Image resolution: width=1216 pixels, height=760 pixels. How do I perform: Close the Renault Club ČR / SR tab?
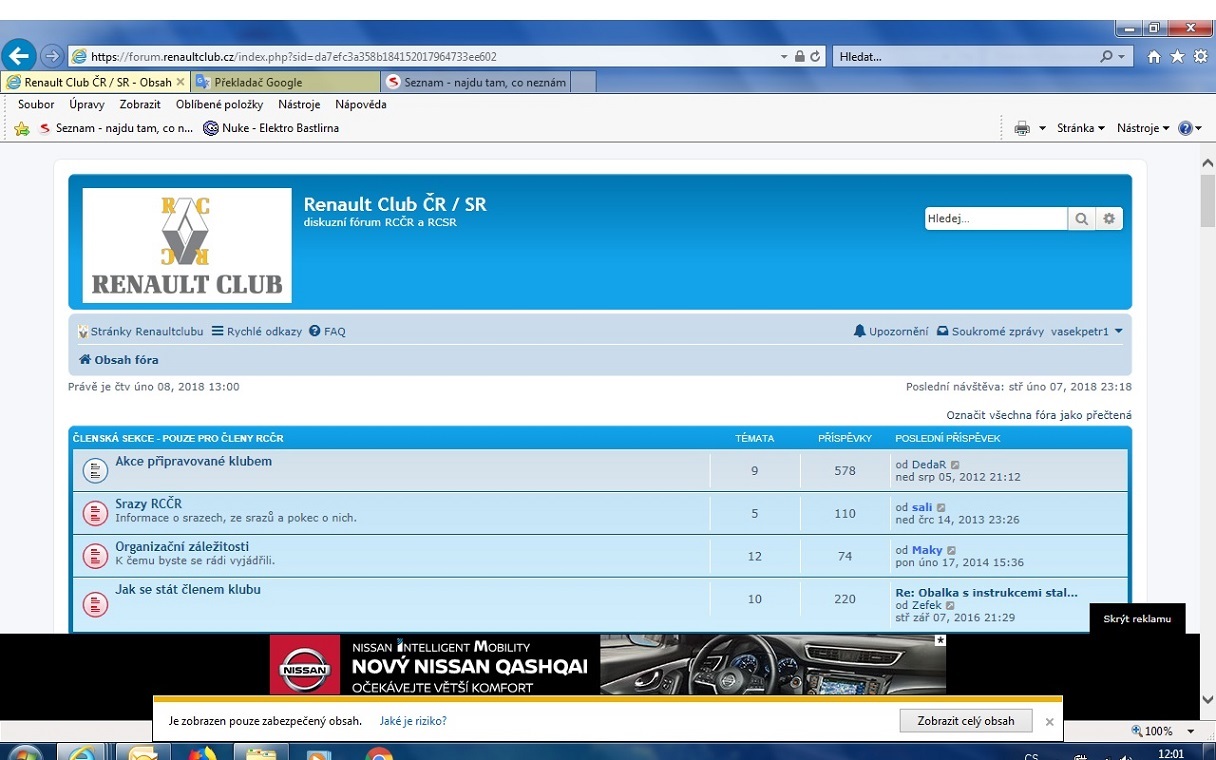180,82
